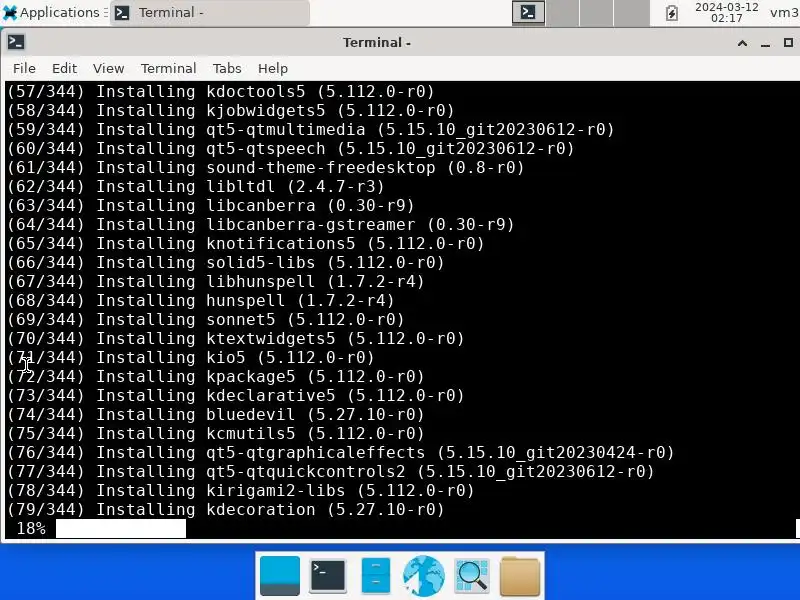Maximize the Terminal window
800x600 pixels.
pos(788,42)
